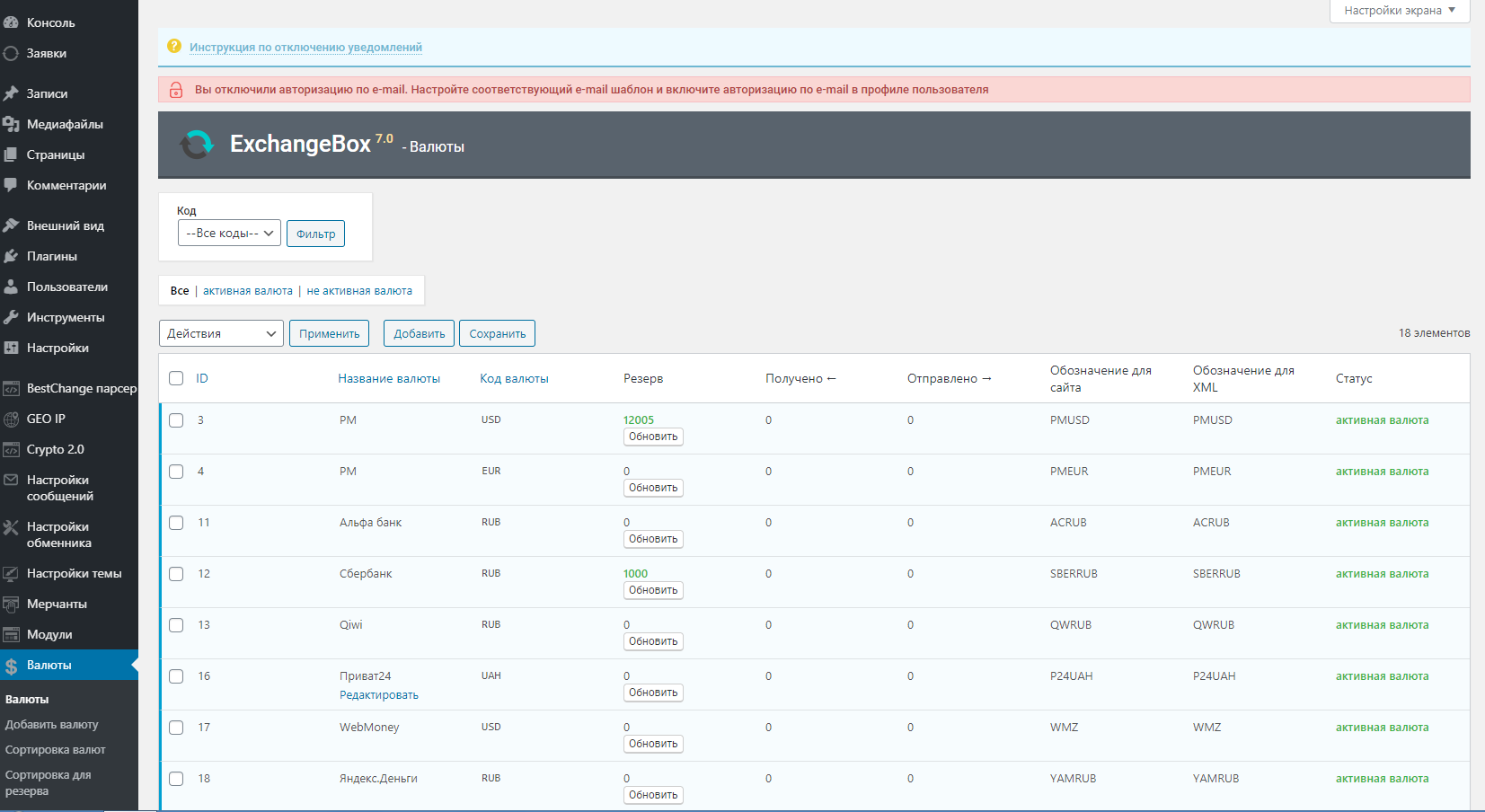Open the notification disabling instructions link
This screenshot has width=1485, height=812.
[x=305, y=48]
